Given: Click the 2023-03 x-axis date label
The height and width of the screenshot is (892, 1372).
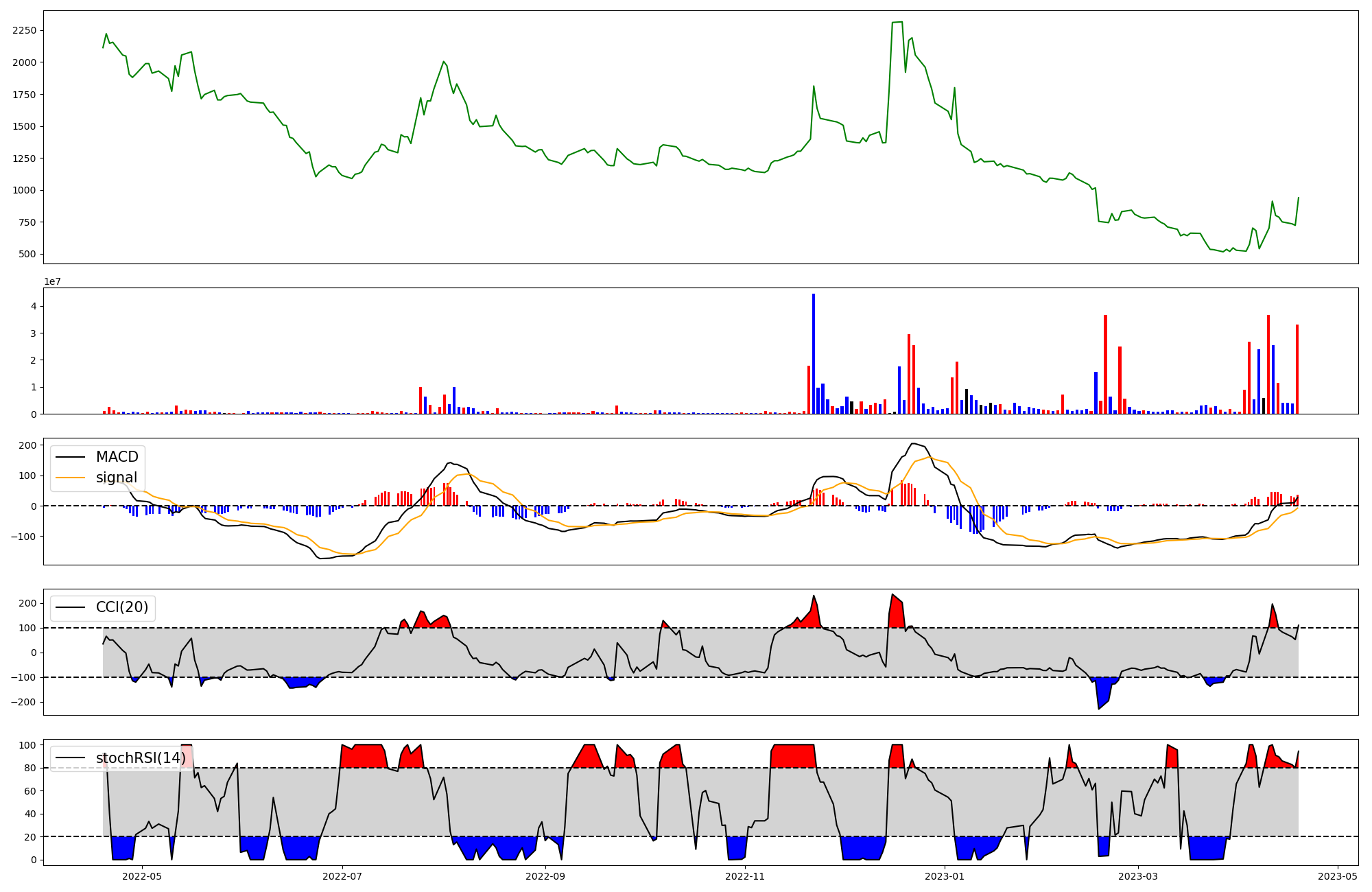Looking at the screenshot, I should [1138, 876].
